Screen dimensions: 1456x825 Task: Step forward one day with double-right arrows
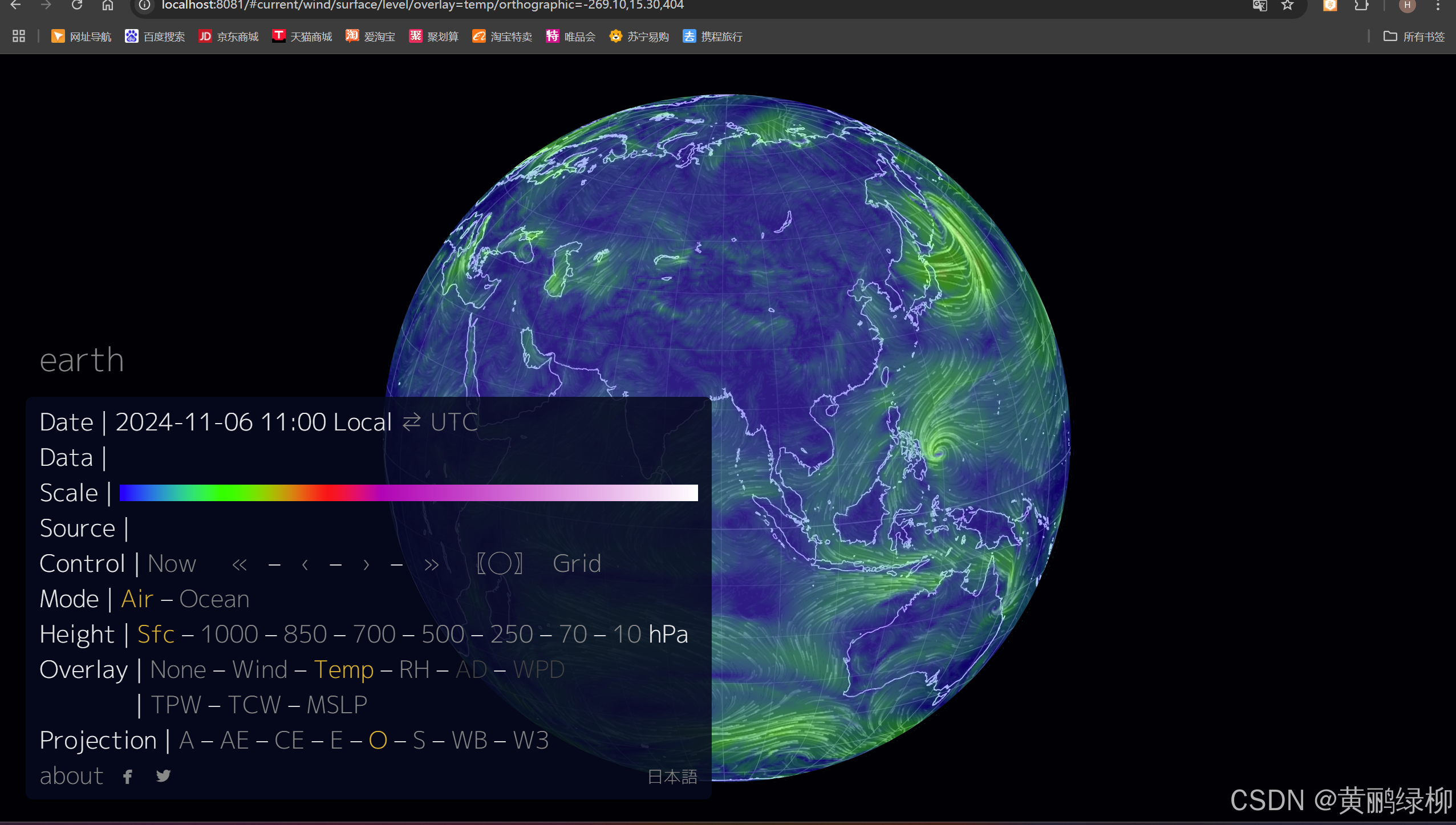[432, 565]
